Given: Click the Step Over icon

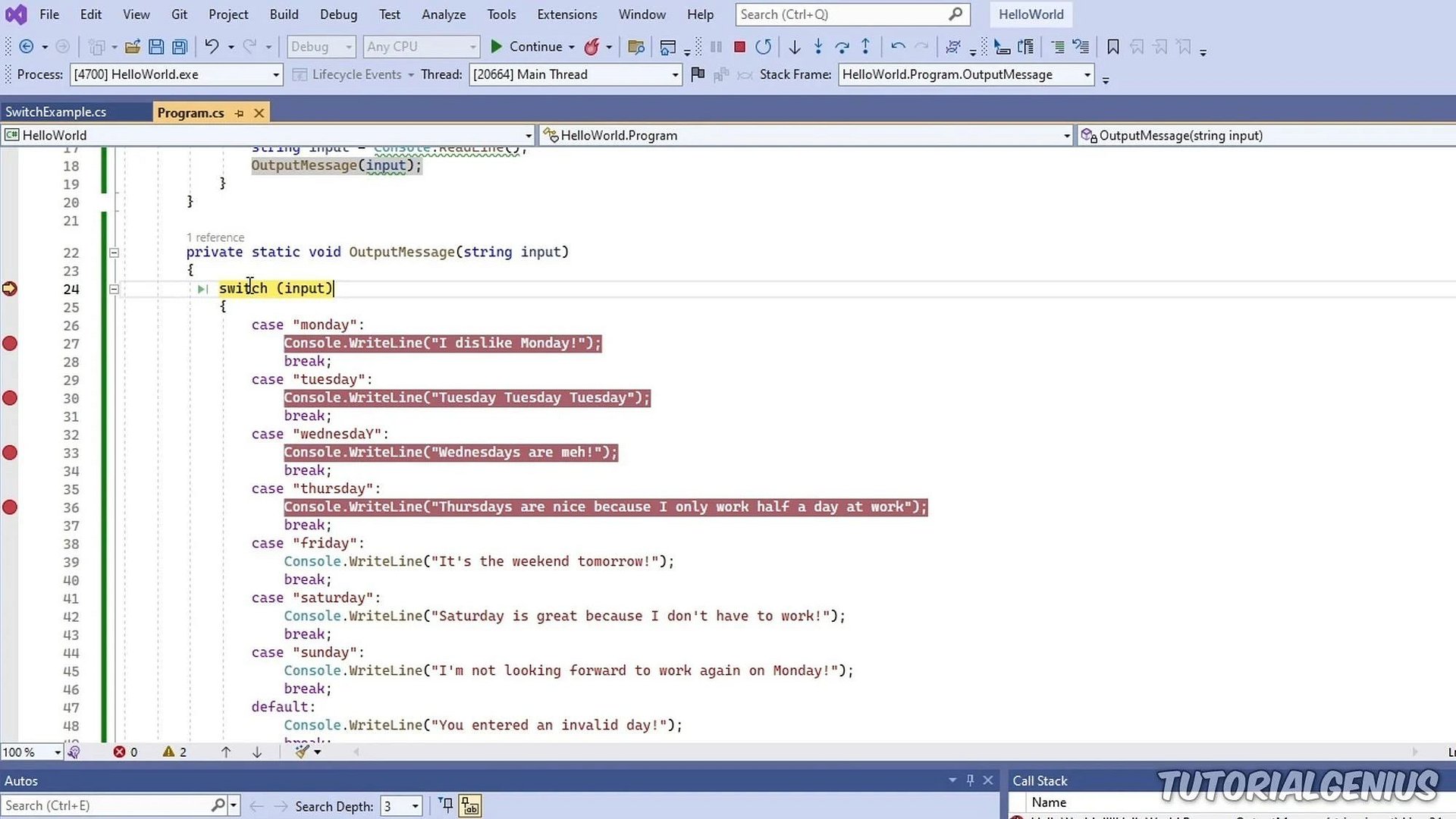Looking at the screenshot, I should tap(842, 47).
